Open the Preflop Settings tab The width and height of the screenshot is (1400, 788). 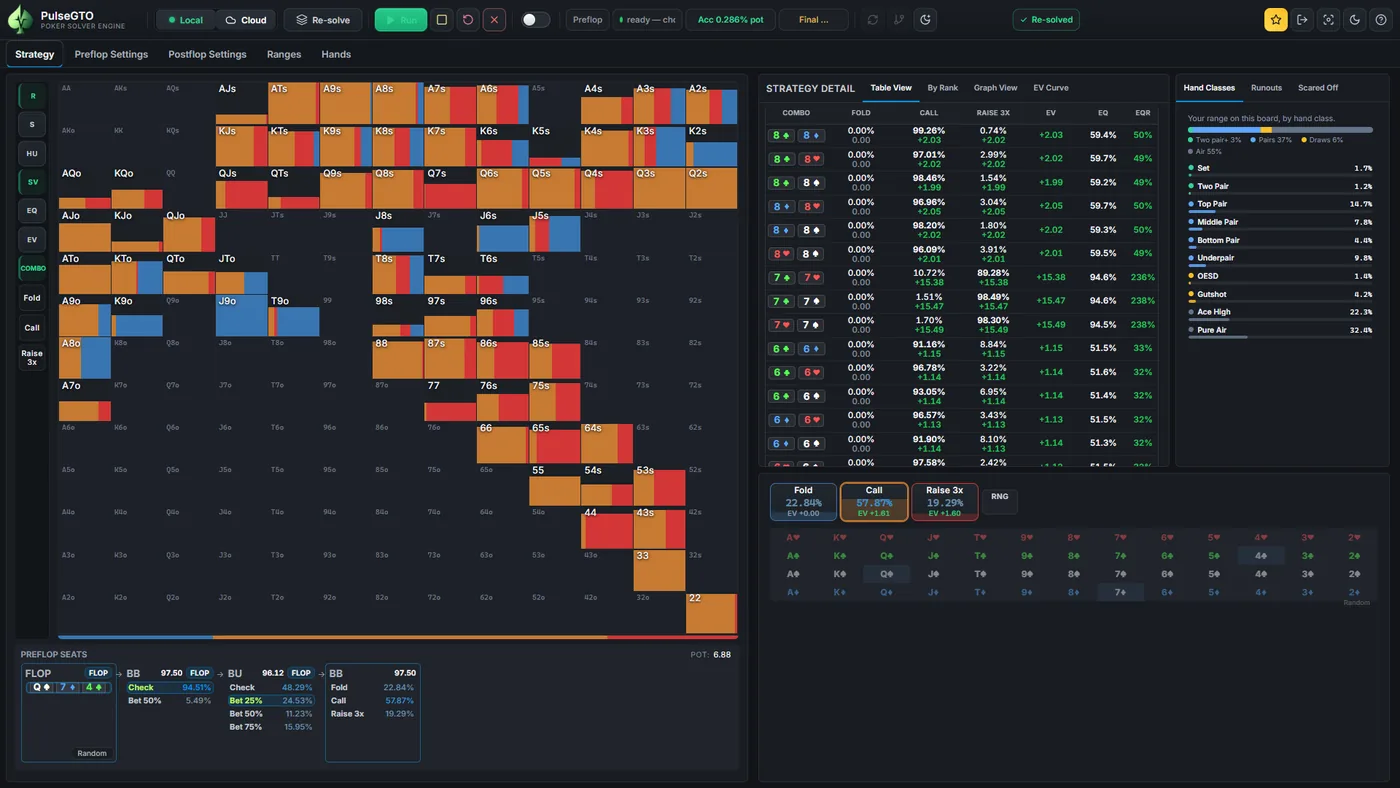[111, 54]
